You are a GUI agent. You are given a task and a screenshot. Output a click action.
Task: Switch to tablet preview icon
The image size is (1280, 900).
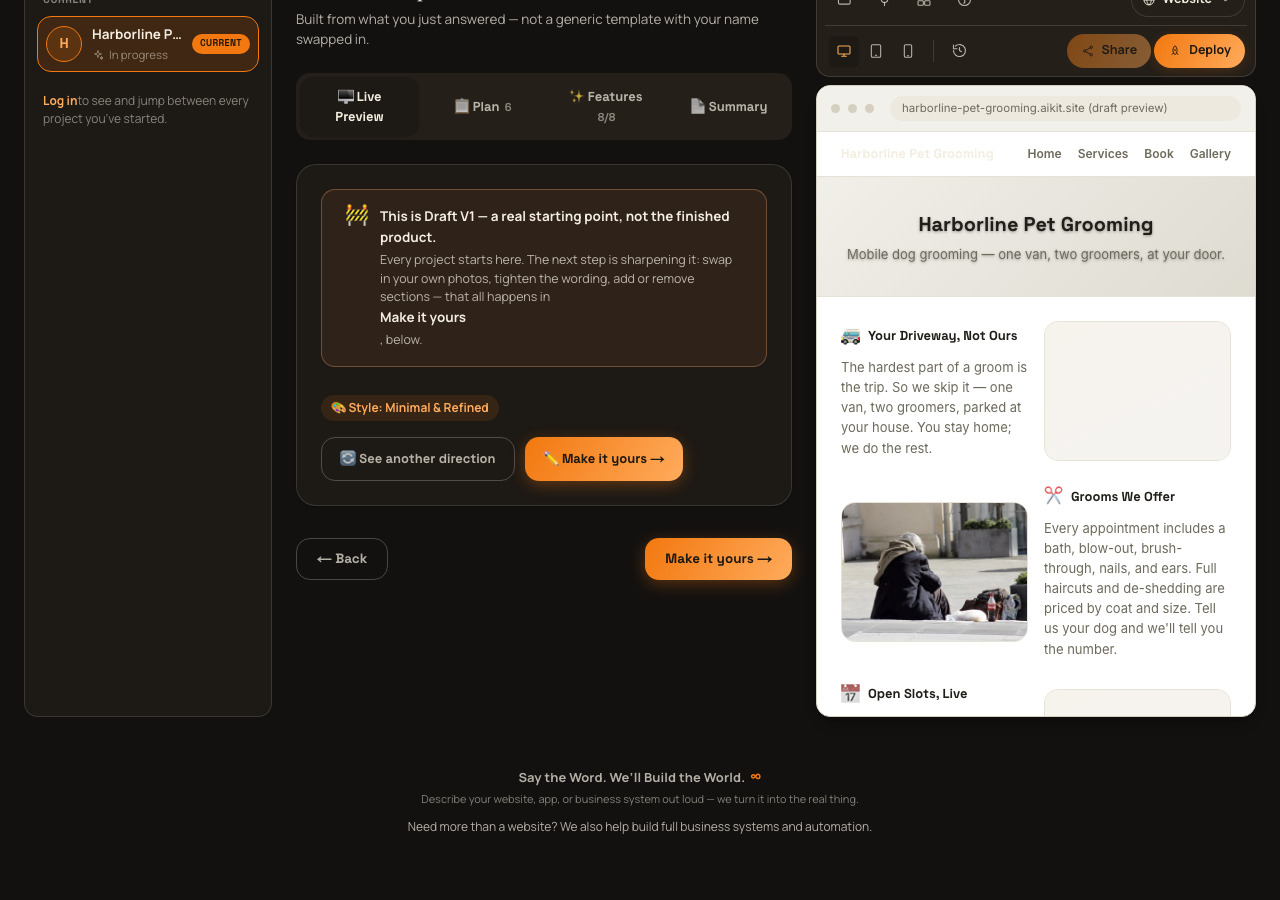click(876, 51)
